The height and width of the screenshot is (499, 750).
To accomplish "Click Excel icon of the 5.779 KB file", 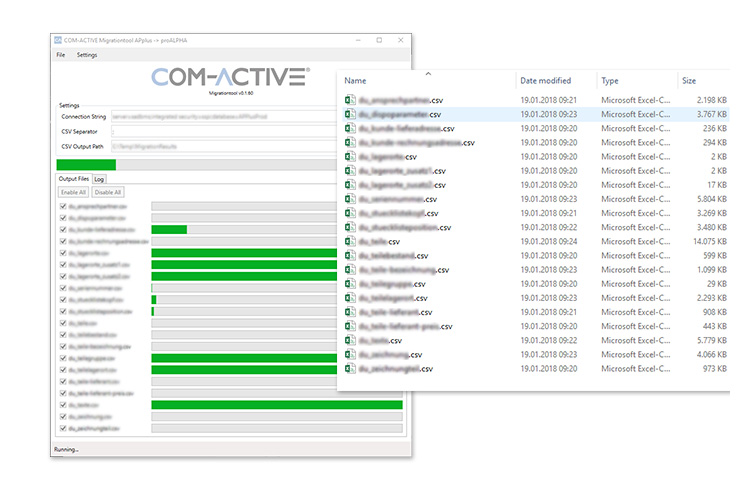I will (x=350, y=340).
